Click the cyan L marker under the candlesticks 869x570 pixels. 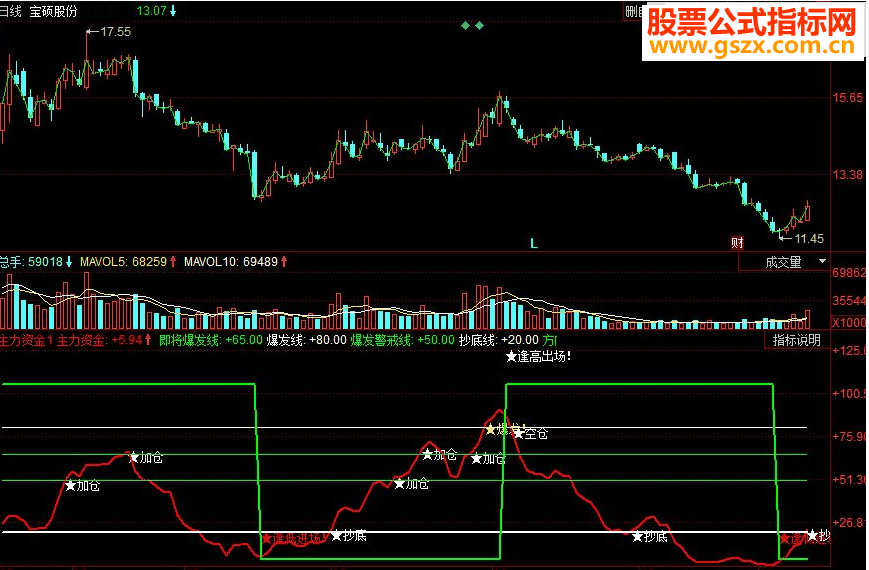pos(534,243)
